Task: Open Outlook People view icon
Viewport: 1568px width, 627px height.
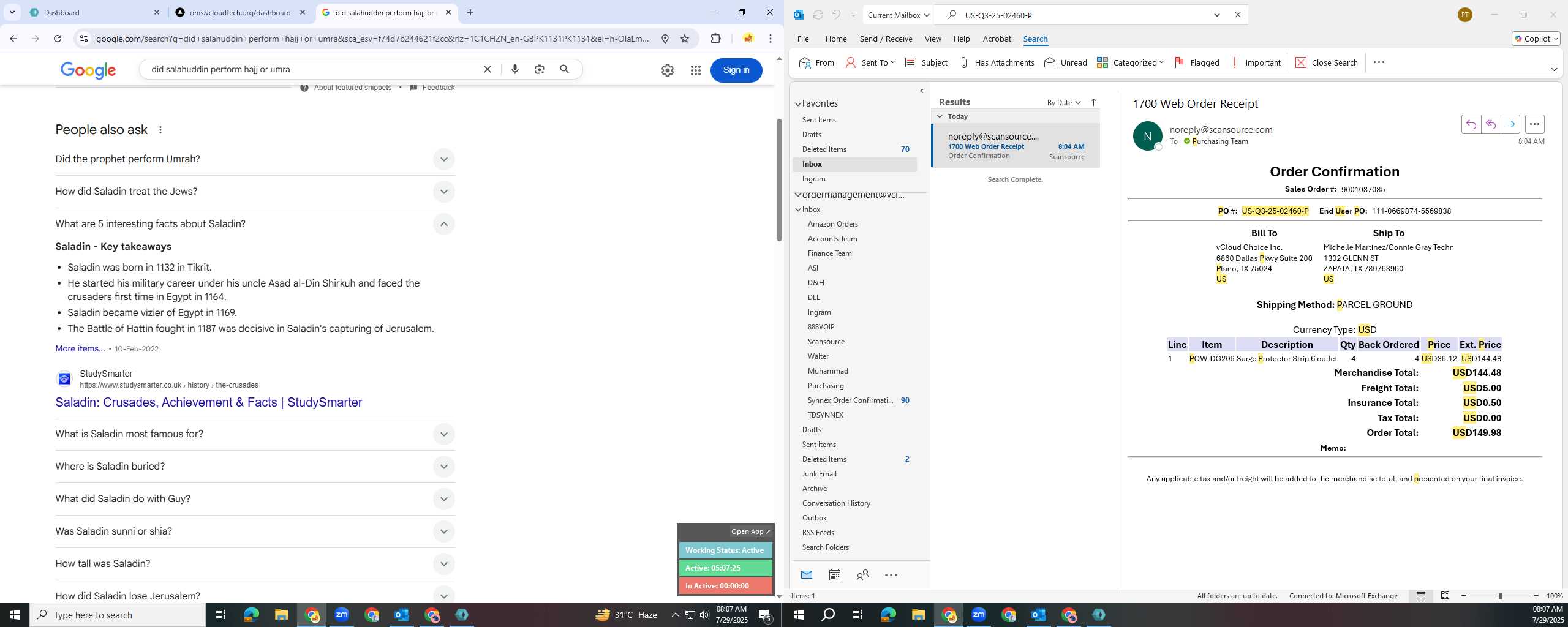Action: (x=862, y=574)
